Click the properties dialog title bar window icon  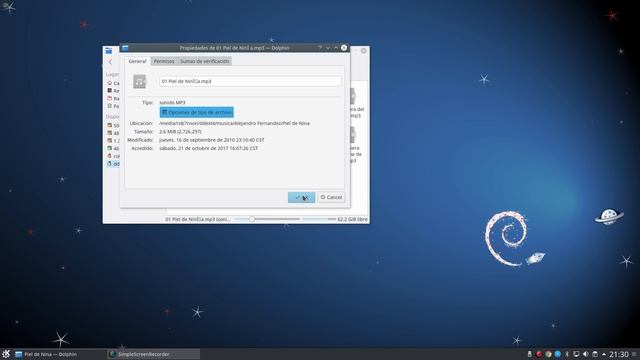pyautogui.click(x=125, y=48)
